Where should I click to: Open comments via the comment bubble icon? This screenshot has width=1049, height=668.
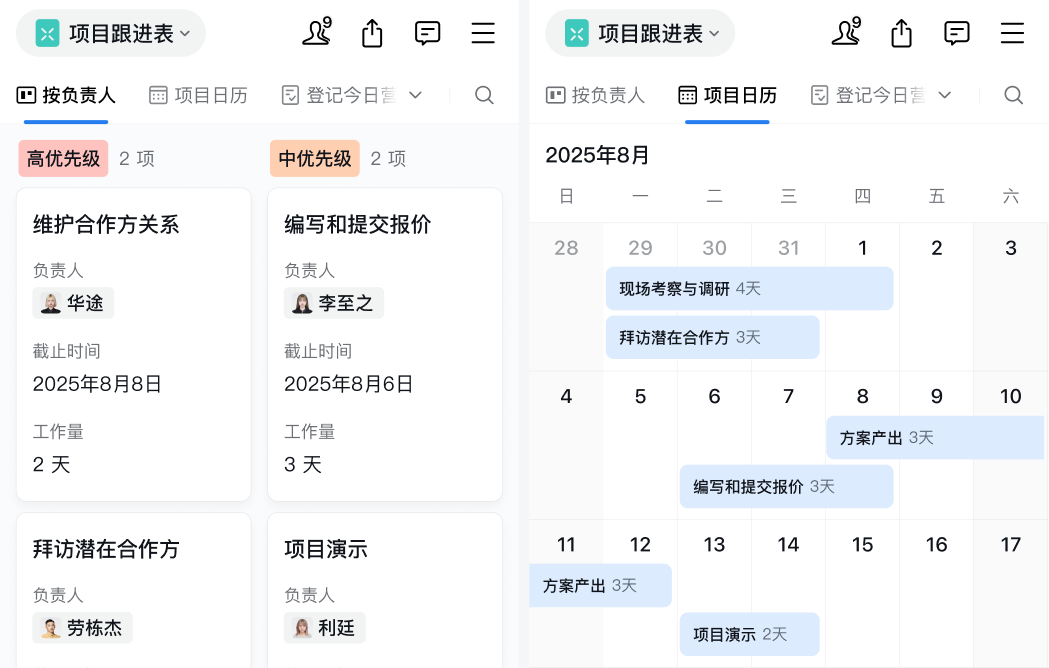[x=427, y=33]
